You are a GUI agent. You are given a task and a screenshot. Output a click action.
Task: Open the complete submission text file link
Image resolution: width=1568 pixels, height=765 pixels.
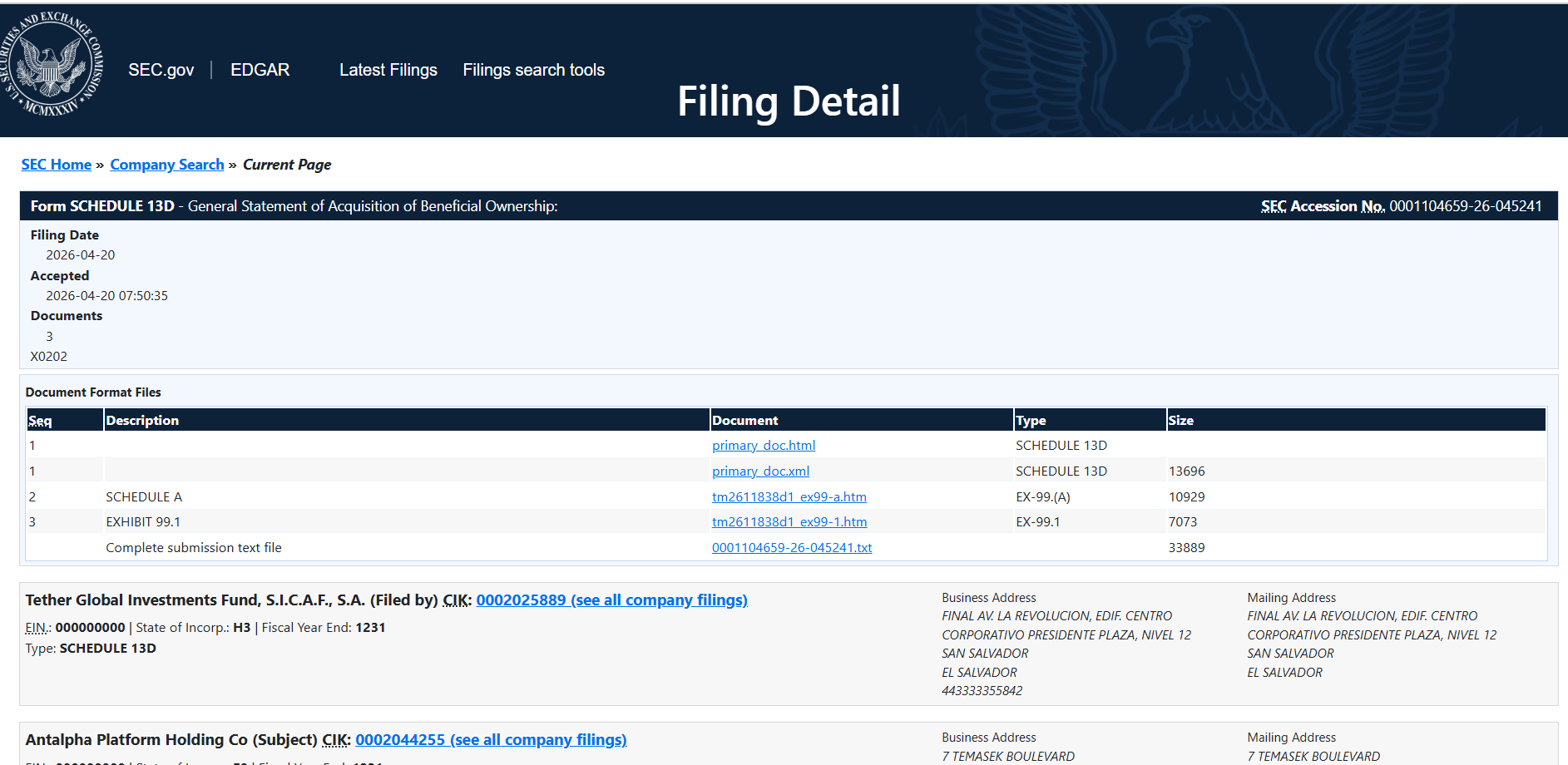pyautogui.click(x=792, y=548)
